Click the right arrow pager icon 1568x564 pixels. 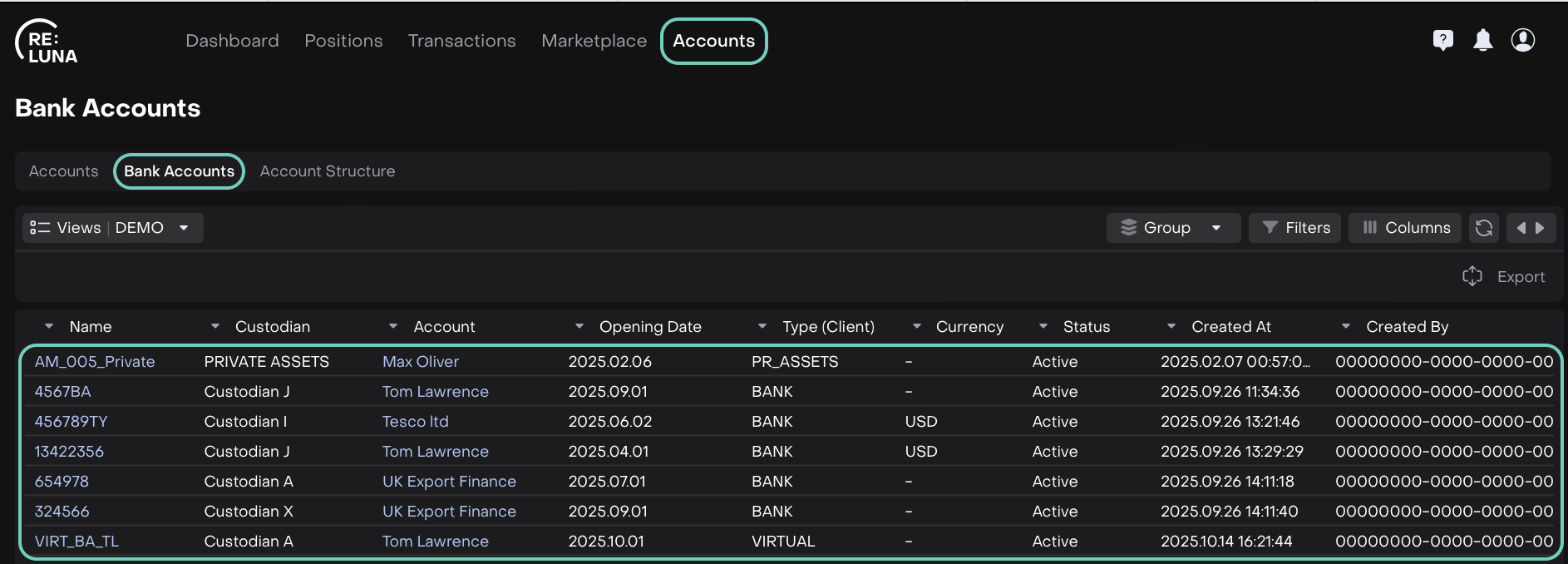point(1540,228)
